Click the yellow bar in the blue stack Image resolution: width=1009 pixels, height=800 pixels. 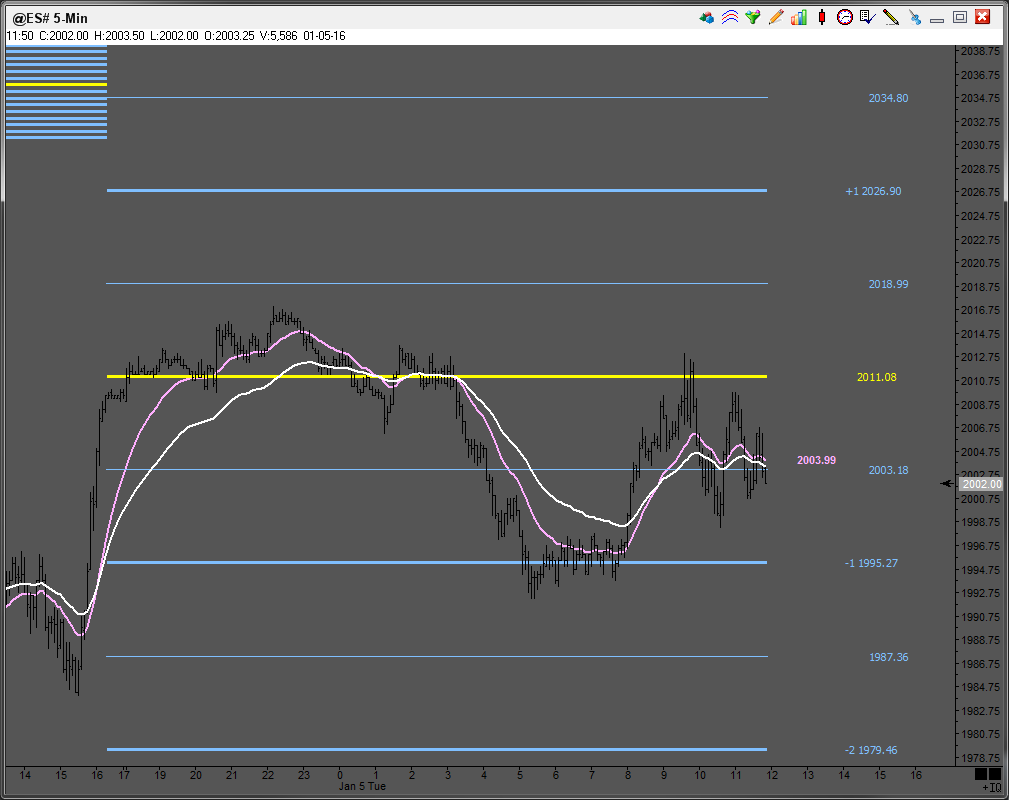click(57, 84)
